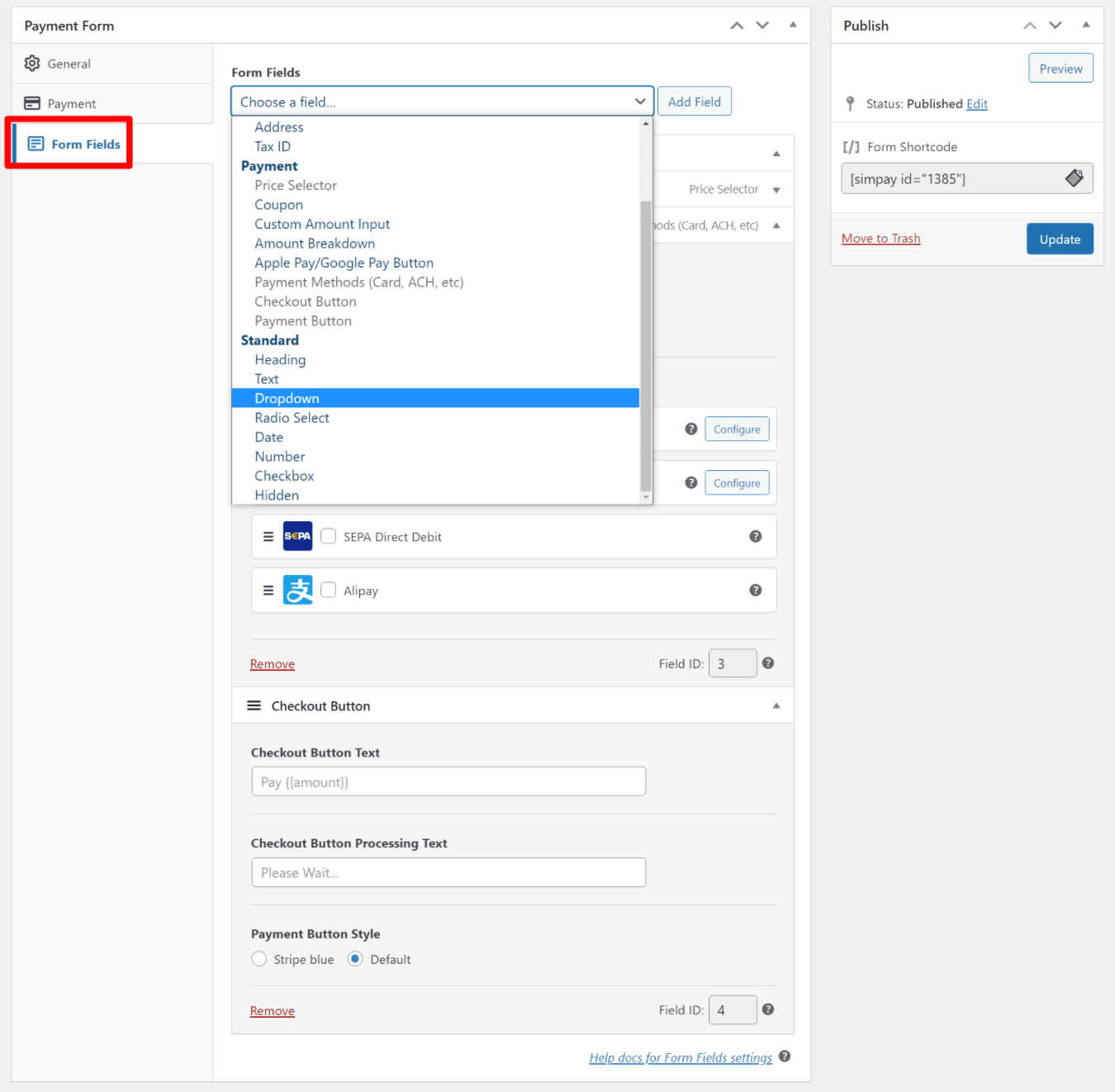The image size is (1115, 1092).
Task: Select Stripe blue button style
Action: (x=259, y=959)
